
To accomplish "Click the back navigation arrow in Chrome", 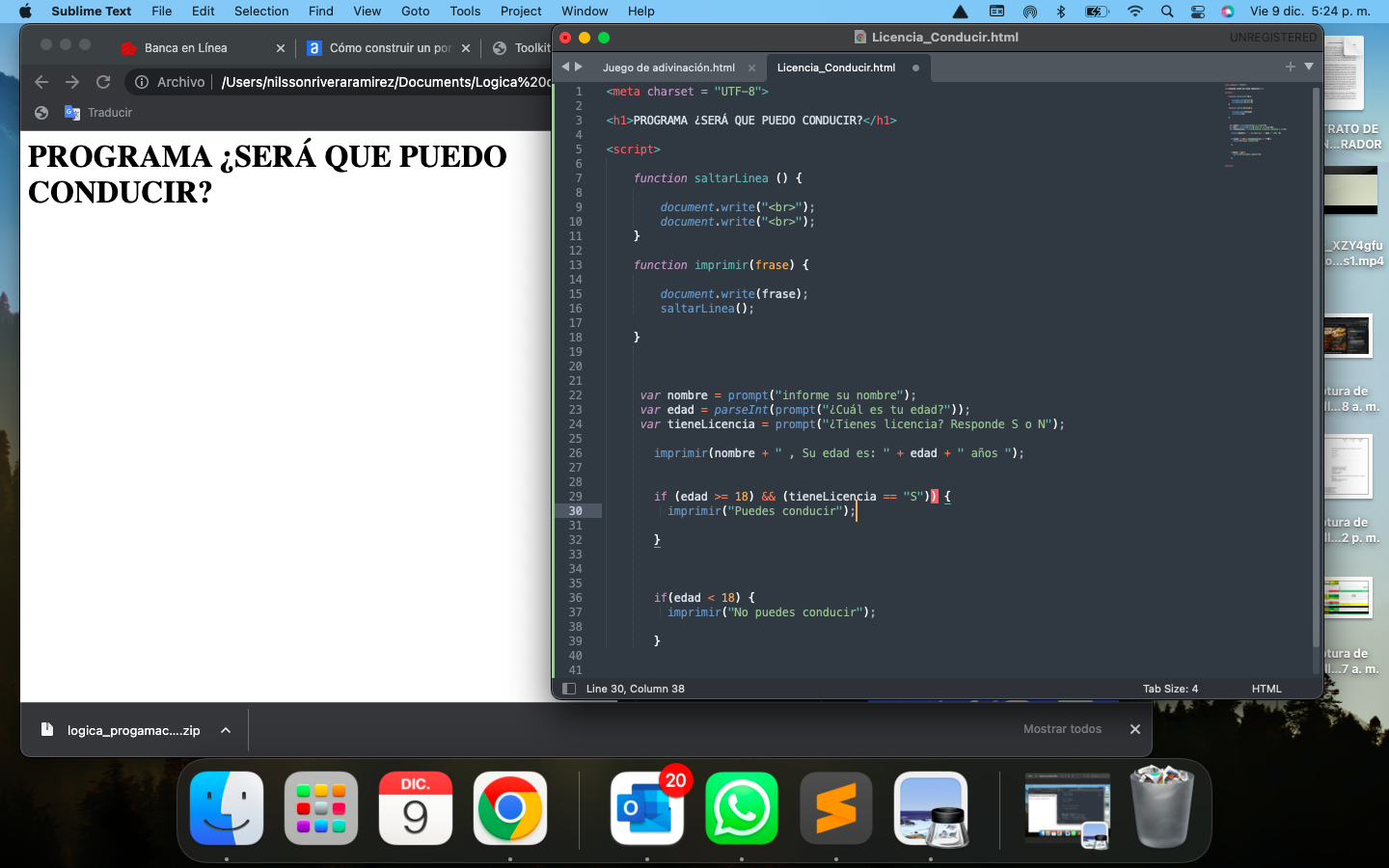I will [x=41, y=82].
